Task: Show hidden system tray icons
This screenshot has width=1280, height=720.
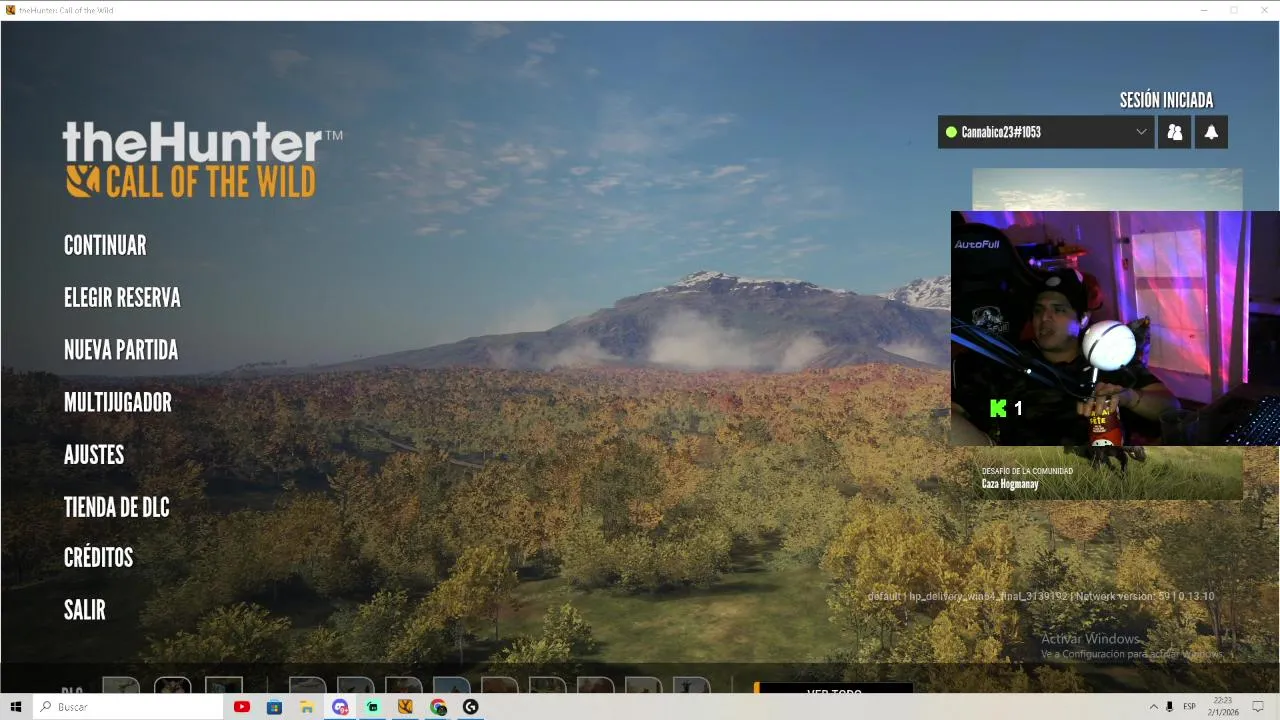Action: 1153,707
